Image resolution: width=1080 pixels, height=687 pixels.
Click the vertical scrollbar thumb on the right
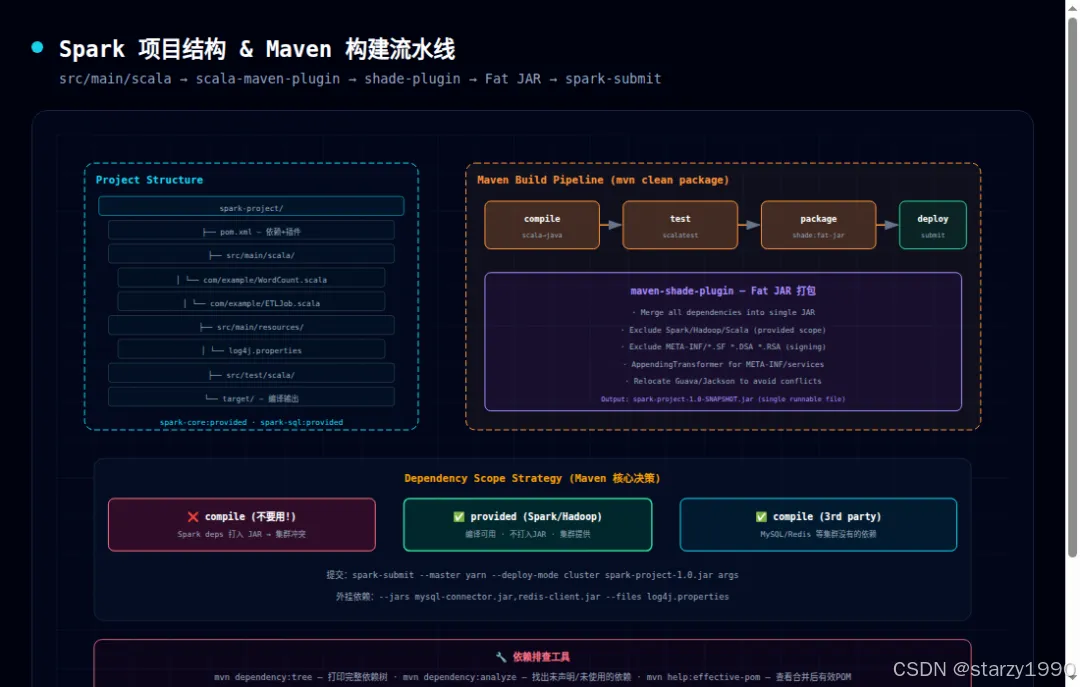coord(1072,287)
